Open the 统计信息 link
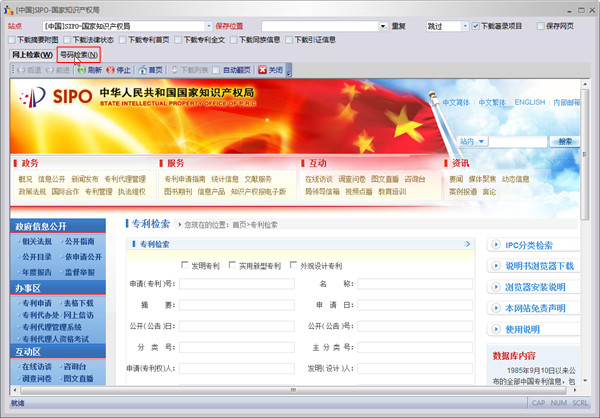The image size is (600, 418). point(225,179)
